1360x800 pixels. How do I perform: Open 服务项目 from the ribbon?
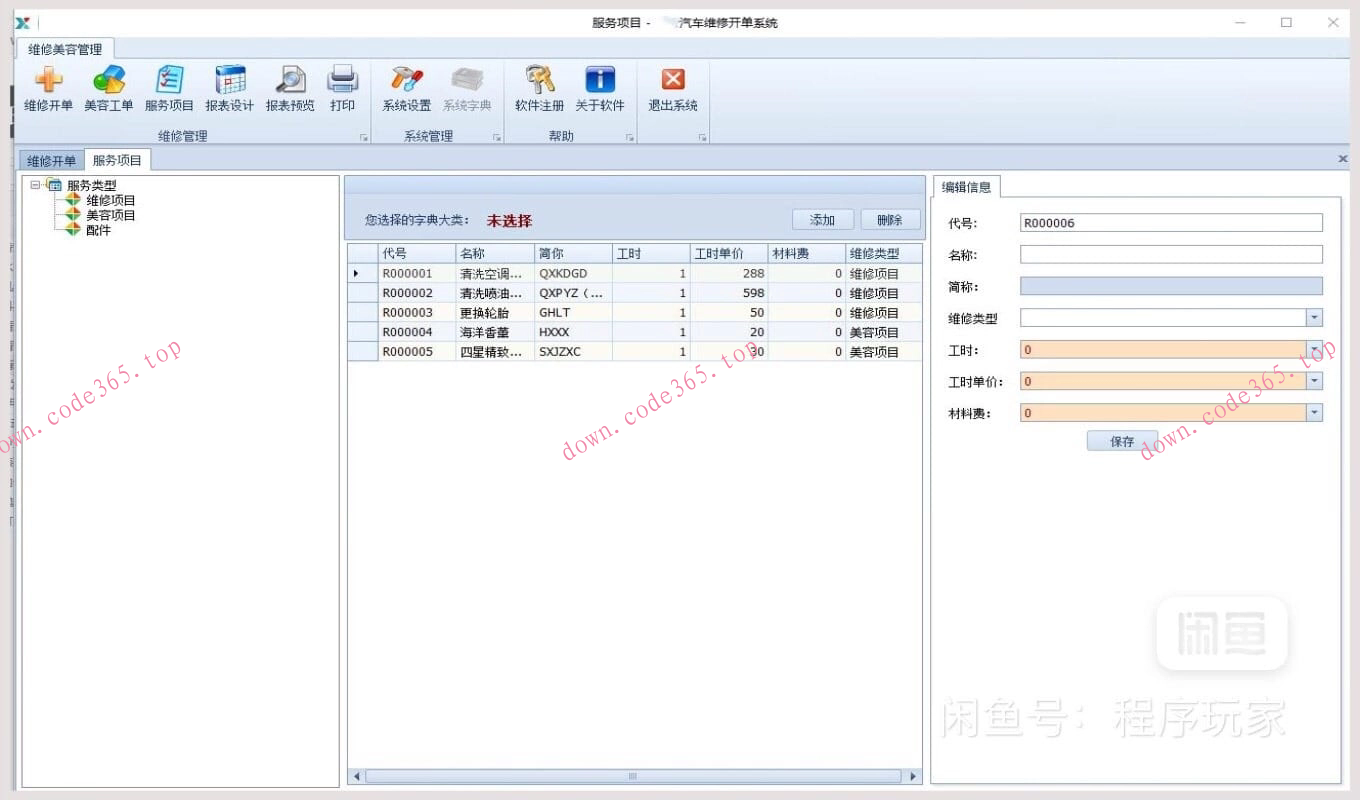click(x=169, y=89)
